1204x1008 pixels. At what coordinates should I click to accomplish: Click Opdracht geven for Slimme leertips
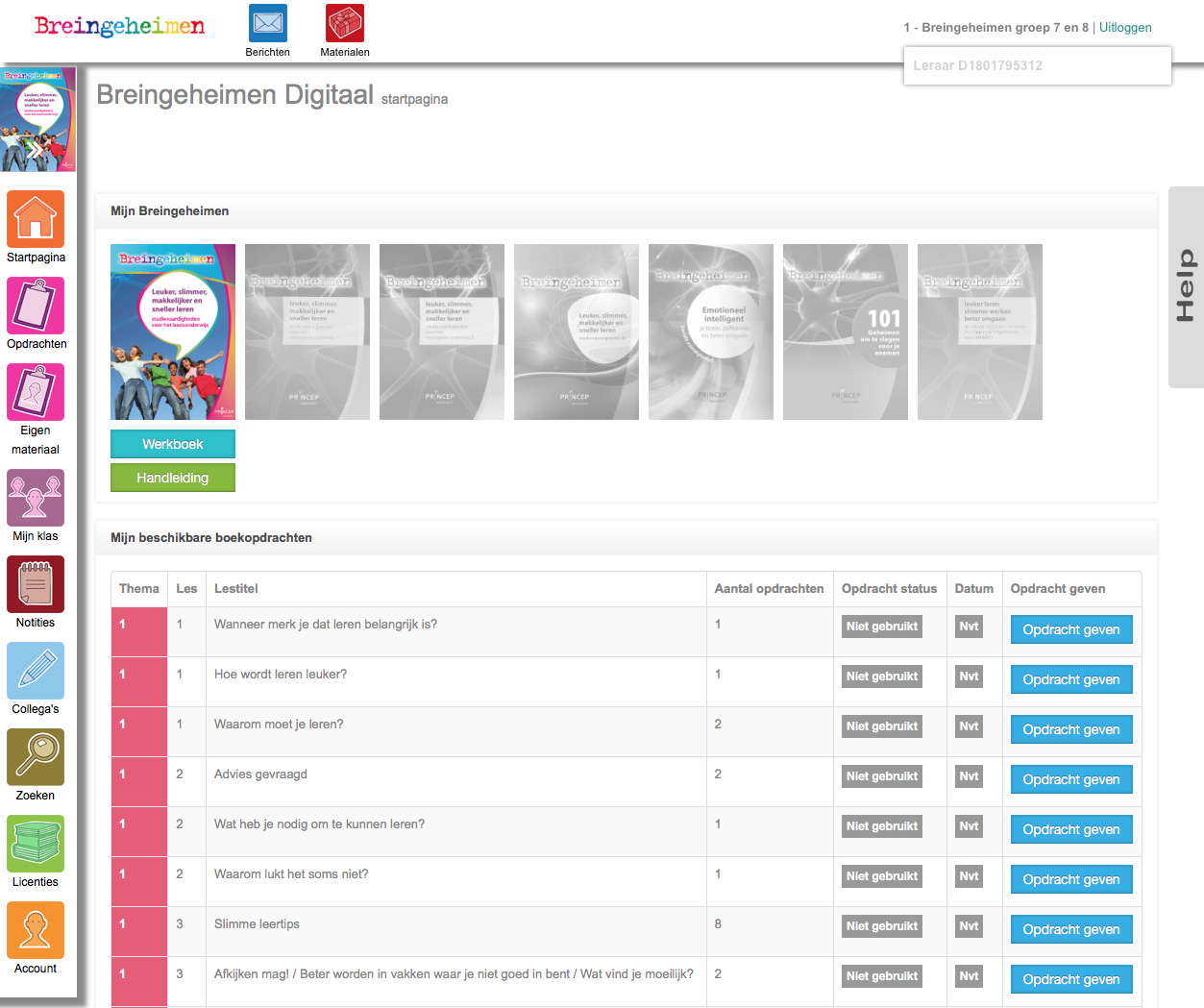pyautogui.click(x=1071, y=929)
